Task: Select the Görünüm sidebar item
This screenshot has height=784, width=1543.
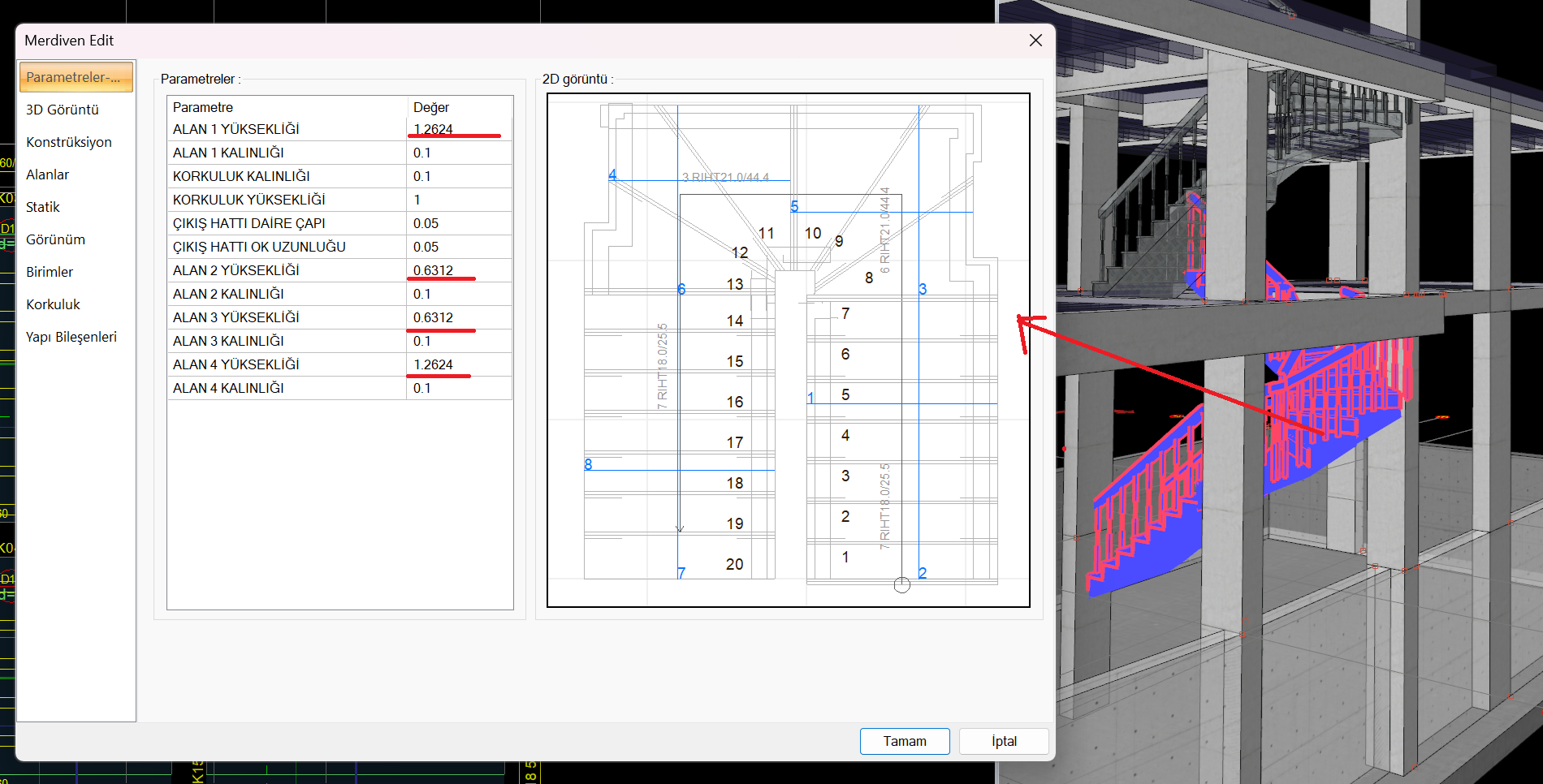Action: (x=55, y=239)
